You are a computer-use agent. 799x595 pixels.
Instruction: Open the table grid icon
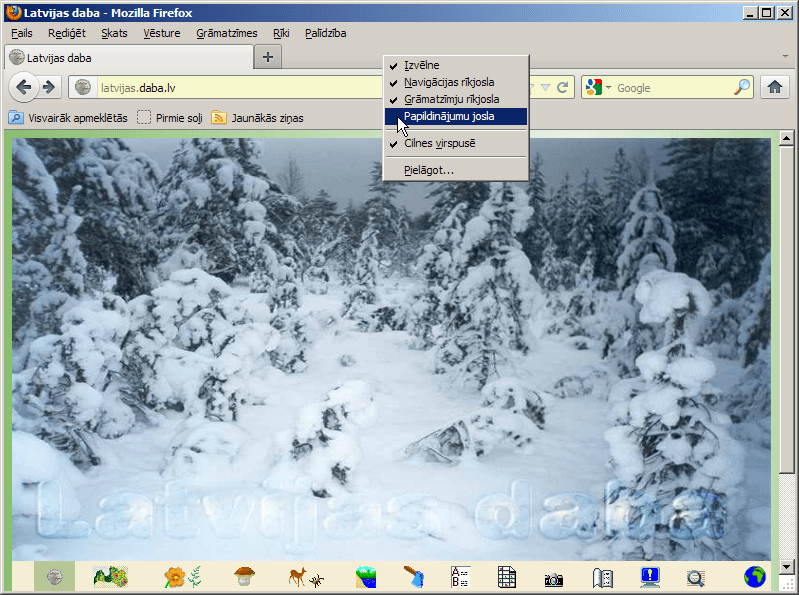point(507,577)
